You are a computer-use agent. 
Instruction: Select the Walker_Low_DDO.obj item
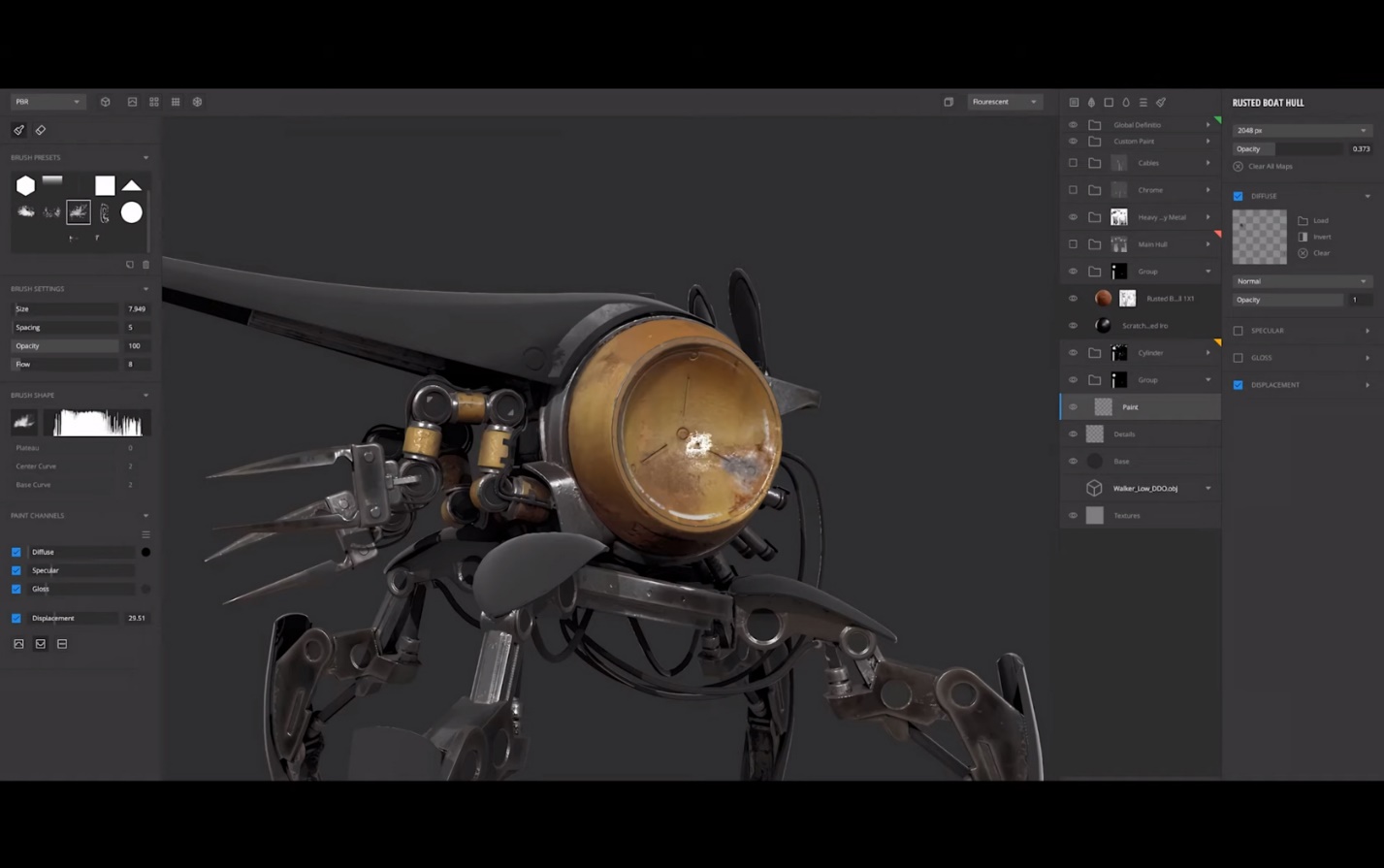[x=1144, y=488]
